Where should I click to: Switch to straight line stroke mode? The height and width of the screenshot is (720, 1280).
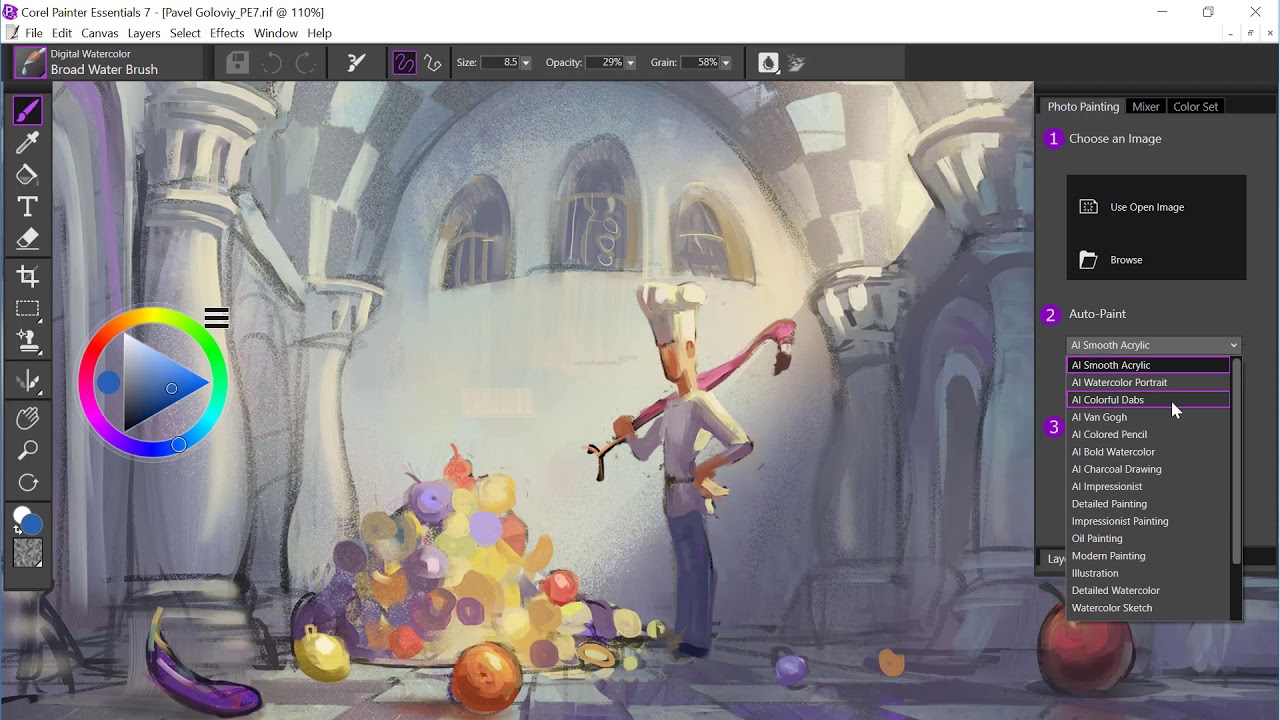[x=433, y=61]
